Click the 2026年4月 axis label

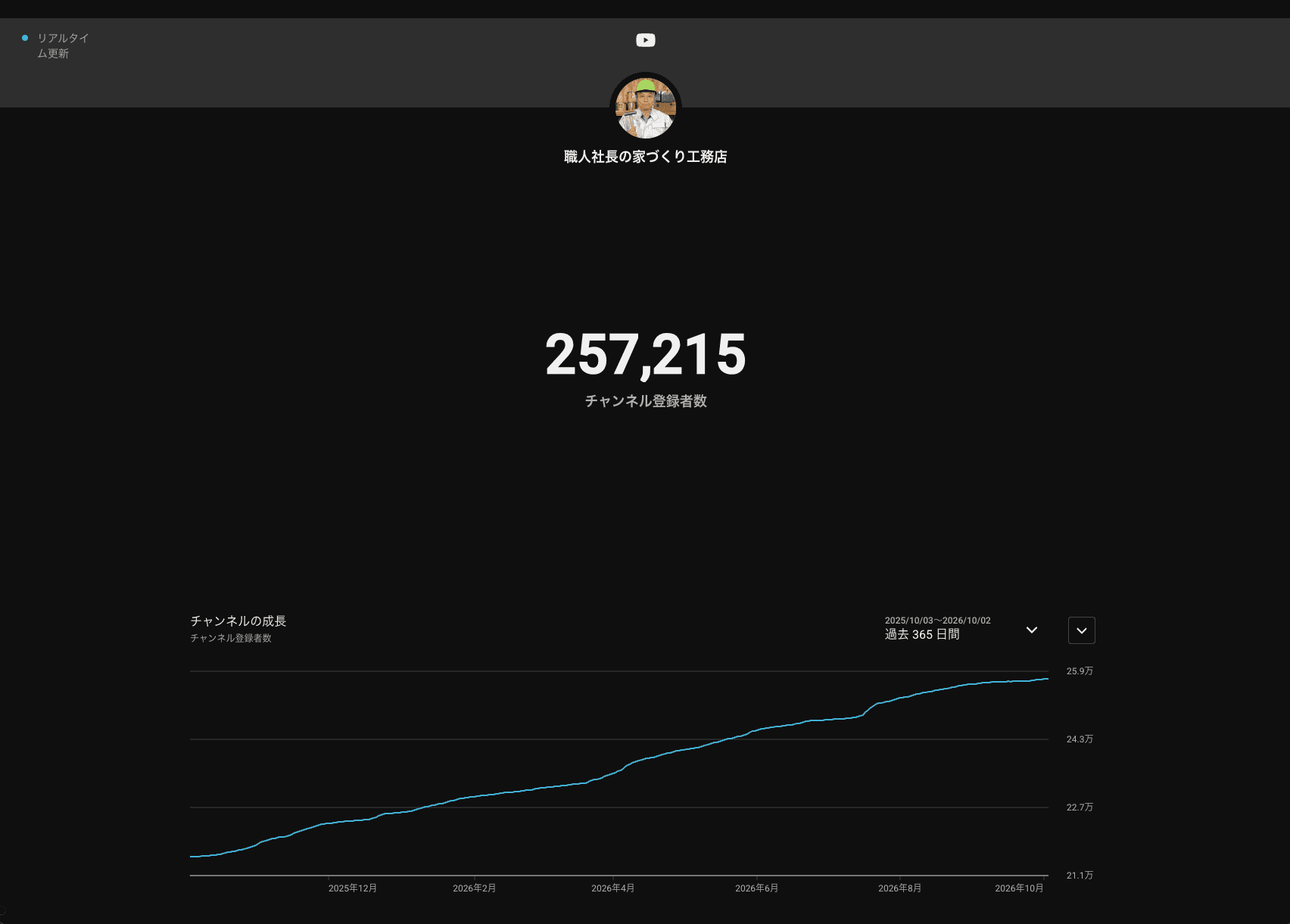[613, 888]
